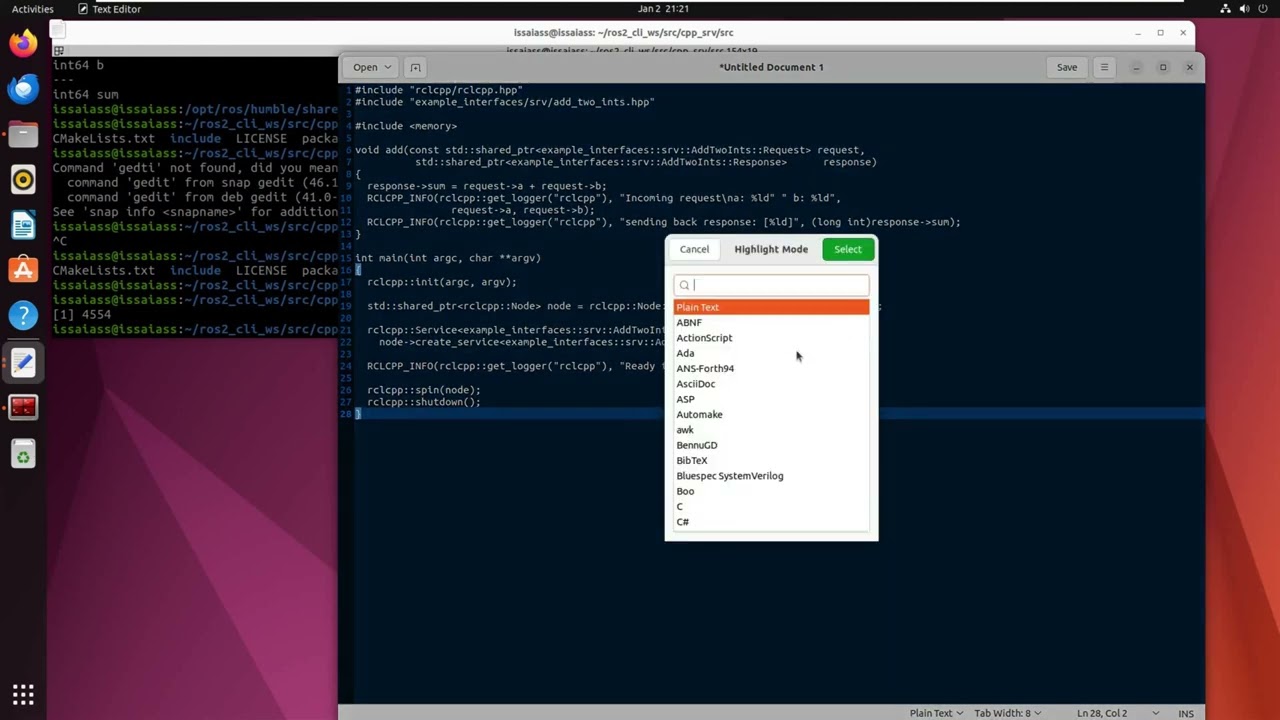The height and width of the screenshot is (720, 1280).
Task: Click the green Select button
Action: 848,249
